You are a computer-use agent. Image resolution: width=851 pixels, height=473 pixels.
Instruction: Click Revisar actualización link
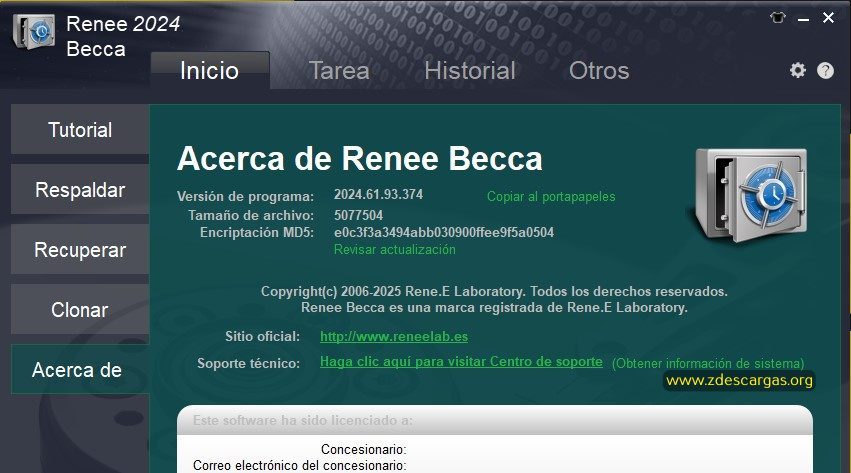(x=395, y=250)
